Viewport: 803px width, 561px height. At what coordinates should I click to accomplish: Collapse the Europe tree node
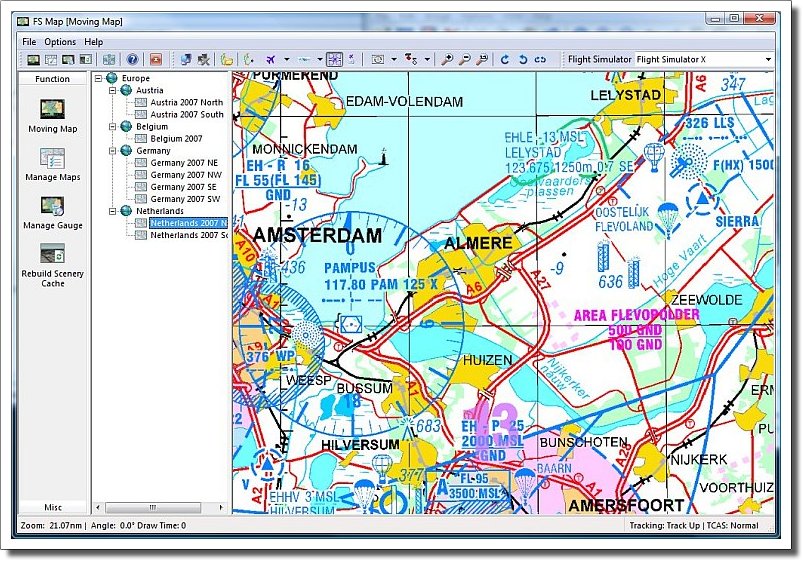[99, 78]
